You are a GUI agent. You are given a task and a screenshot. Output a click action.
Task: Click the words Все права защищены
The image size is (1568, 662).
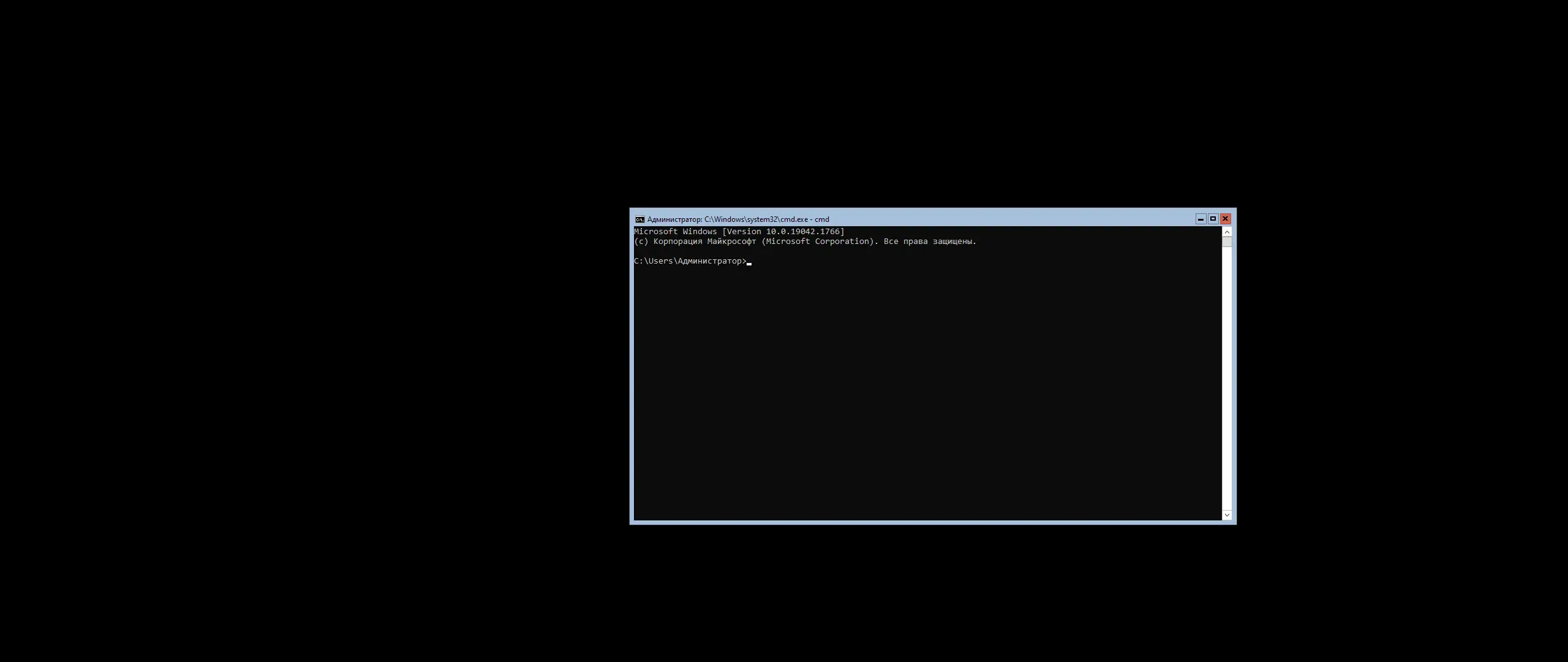[929, 242]
